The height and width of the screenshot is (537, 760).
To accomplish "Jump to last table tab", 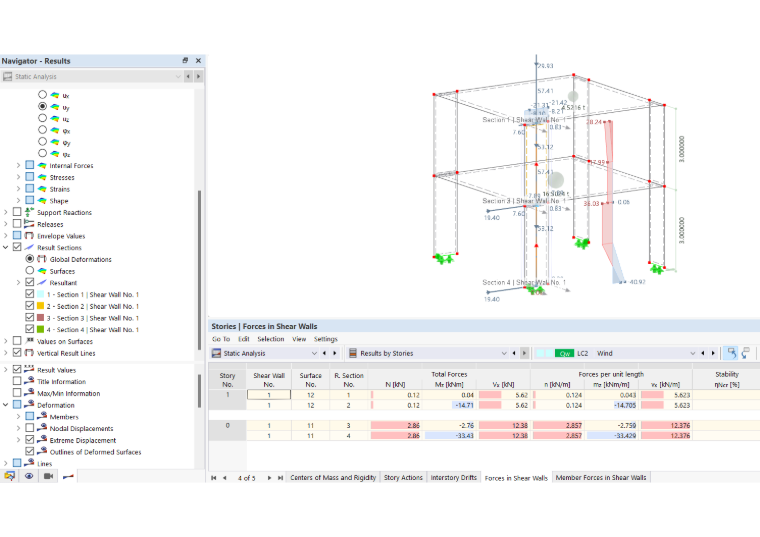I will point(280,478).
